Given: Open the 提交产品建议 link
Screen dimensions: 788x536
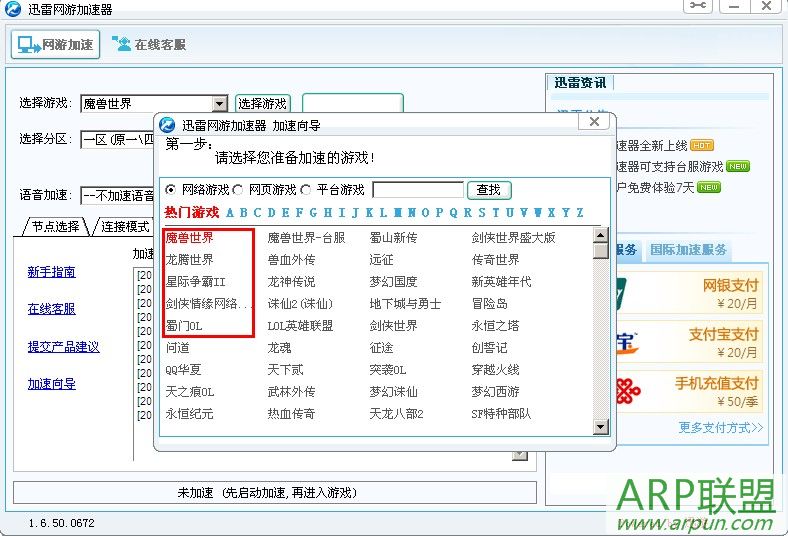Looking at the screenshot, I should pos(63,347).
